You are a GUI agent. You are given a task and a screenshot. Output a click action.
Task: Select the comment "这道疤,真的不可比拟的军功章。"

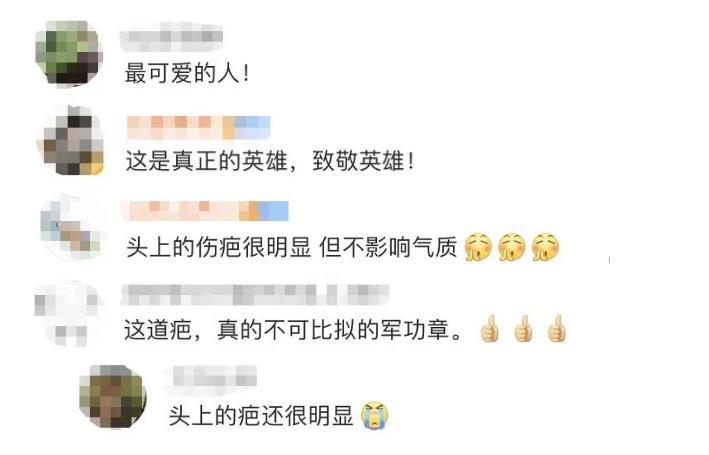[x=294, y=329]
